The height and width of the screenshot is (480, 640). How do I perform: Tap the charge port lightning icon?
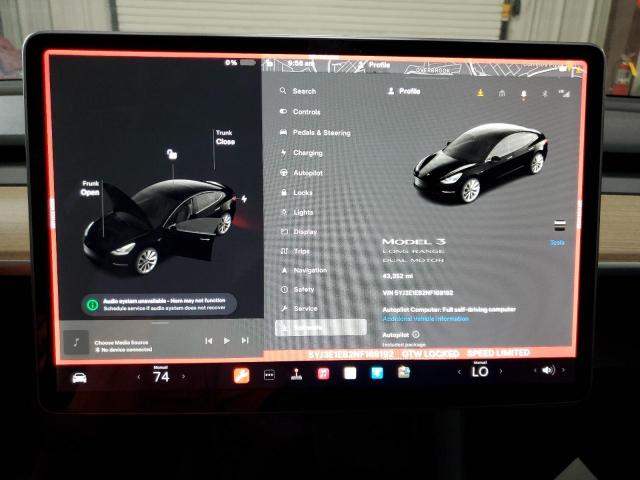tap(244, 199)
